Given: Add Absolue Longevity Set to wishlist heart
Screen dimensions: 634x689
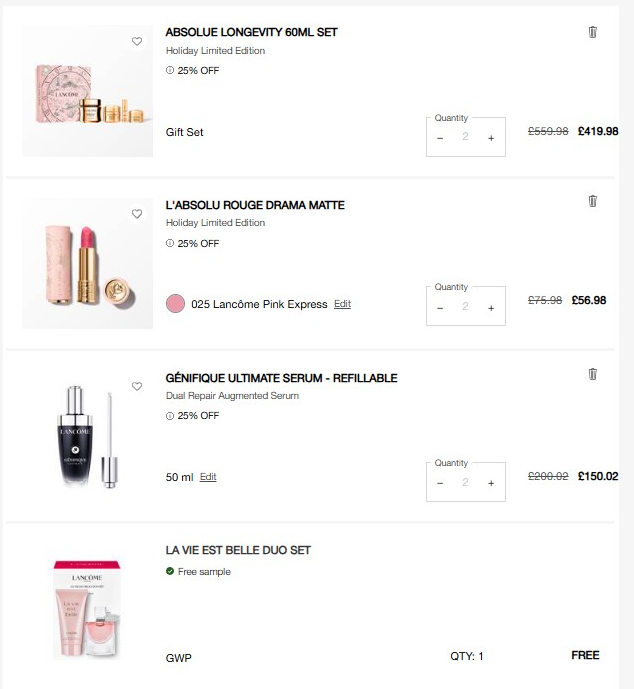Looking at the screenshot, I should point(137,41).
